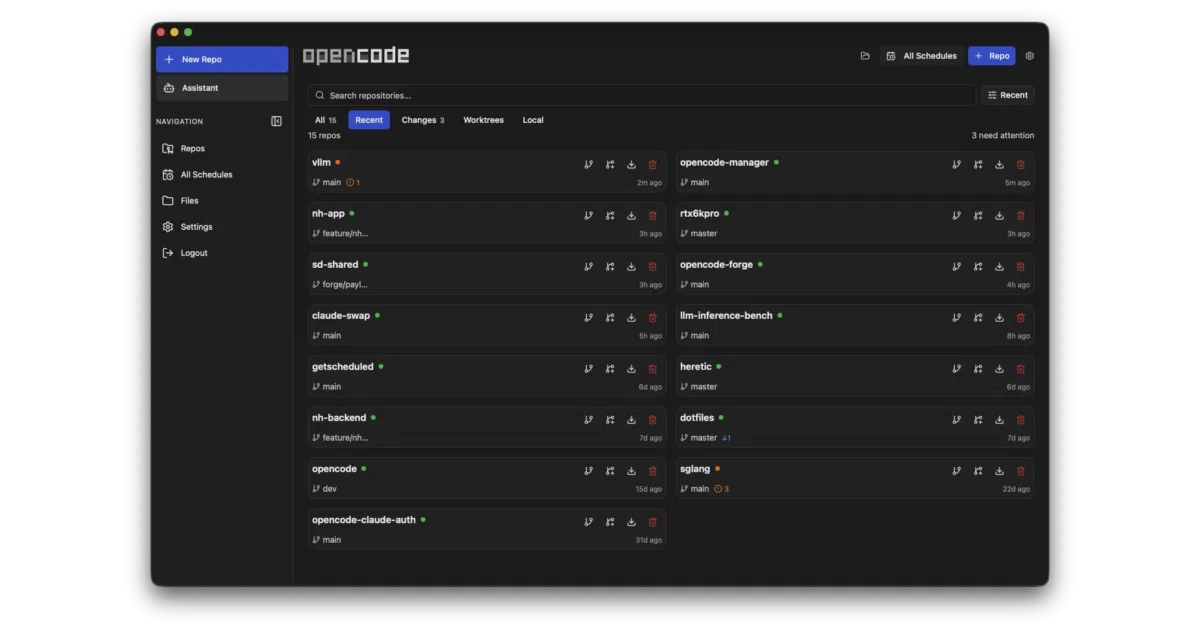Viewport: 1200px width, 630px height.
Task: Open the Assistant panel
Action: [222, 88]
